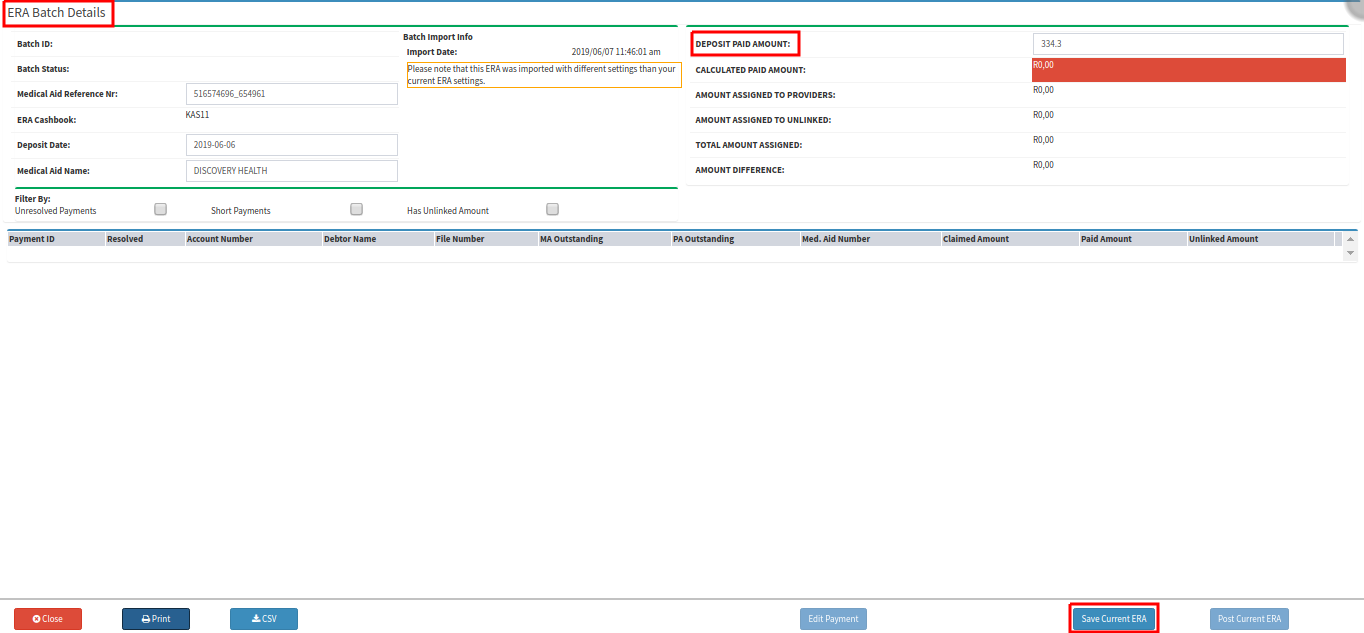Screen dimensions: 1364x633
Task: Click the red Calculated Paid Amount bar
Action: click(x=1189, y=70)
